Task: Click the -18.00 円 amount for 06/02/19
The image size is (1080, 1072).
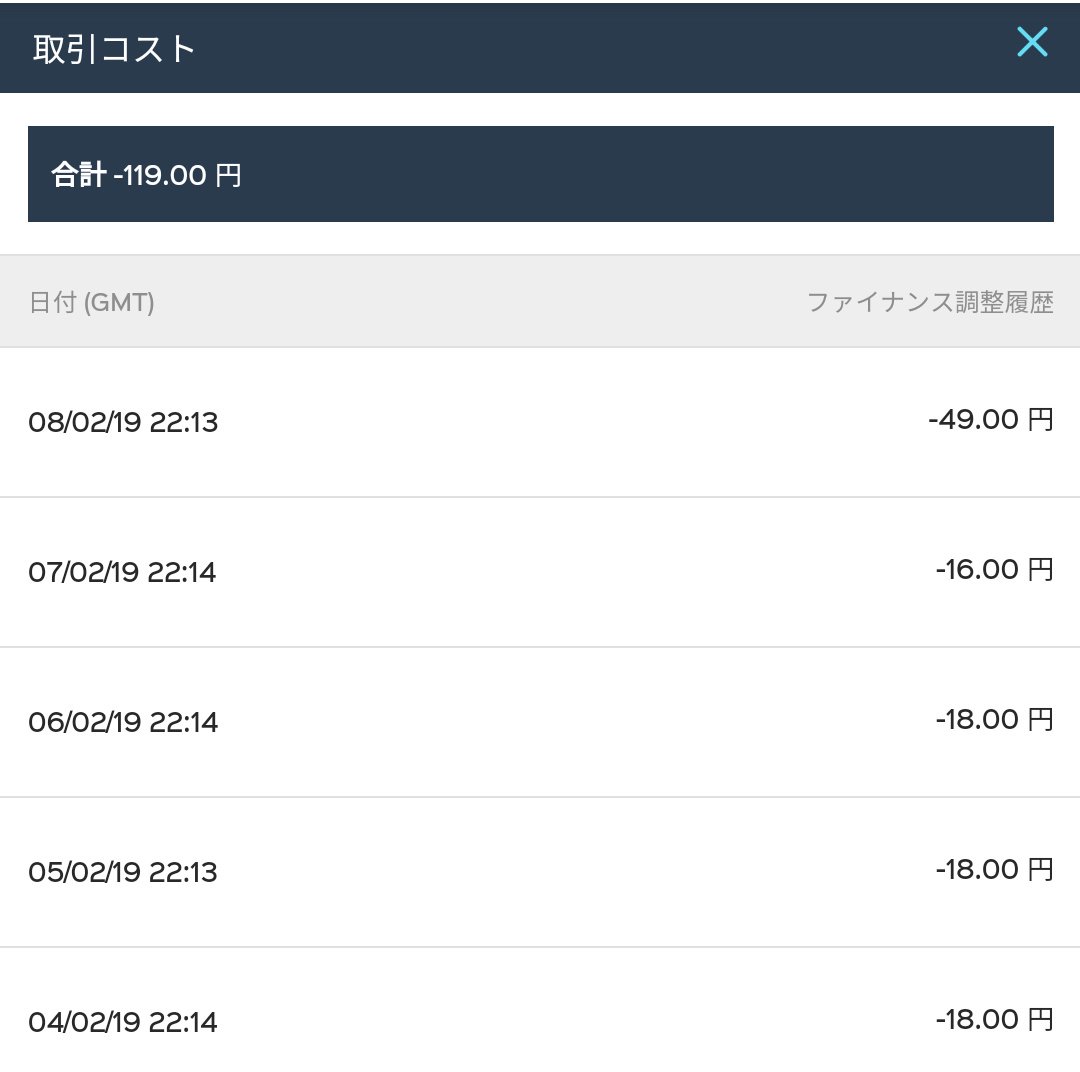Action: click(994, 719)
